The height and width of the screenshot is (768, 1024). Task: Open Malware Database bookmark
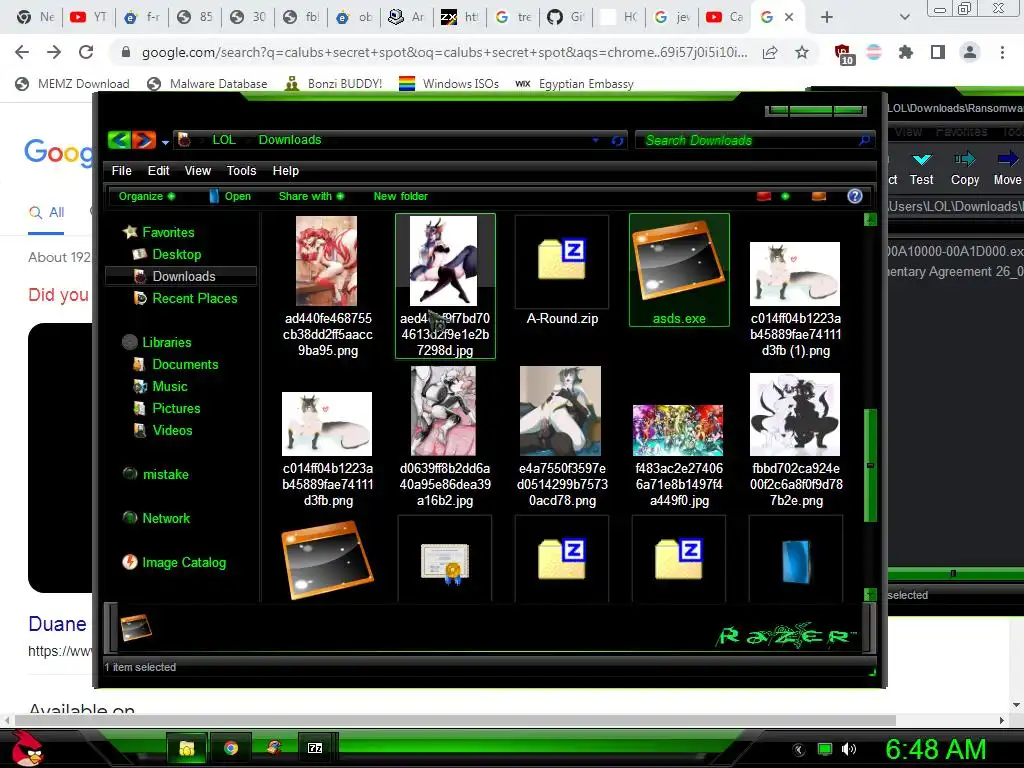(x=208, y=84)
